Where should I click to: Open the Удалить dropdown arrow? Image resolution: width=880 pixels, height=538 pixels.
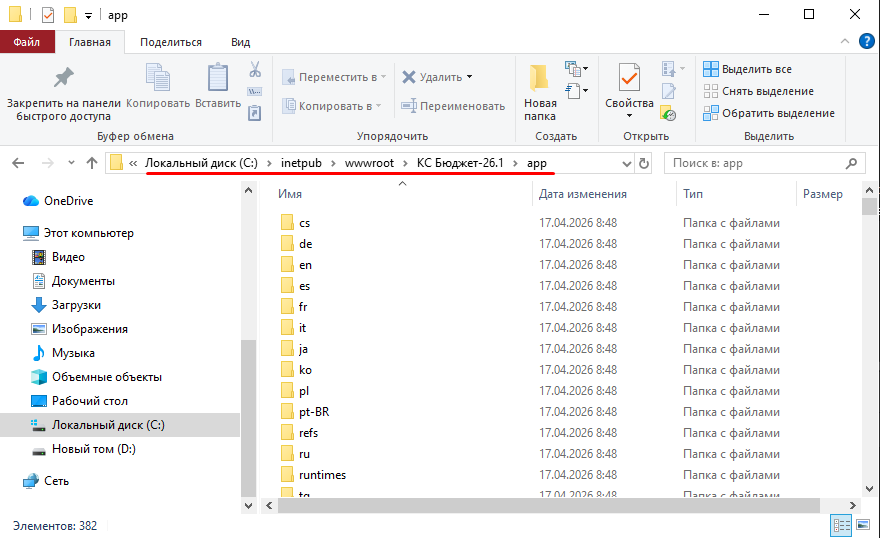469,77
